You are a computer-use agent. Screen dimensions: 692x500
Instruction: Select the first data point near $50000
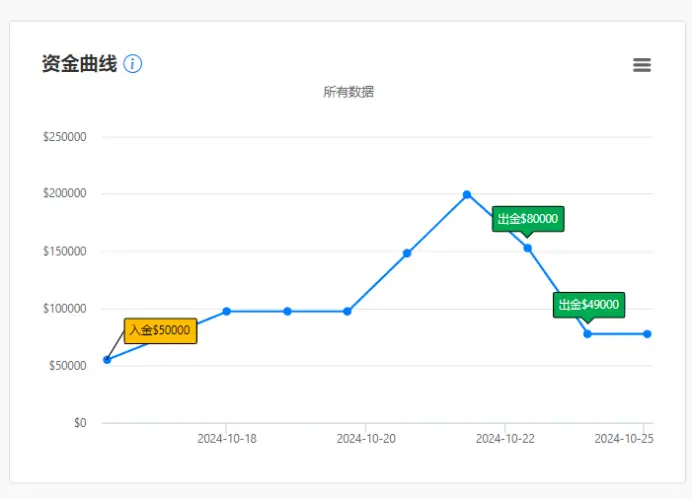tap(107, 360)
